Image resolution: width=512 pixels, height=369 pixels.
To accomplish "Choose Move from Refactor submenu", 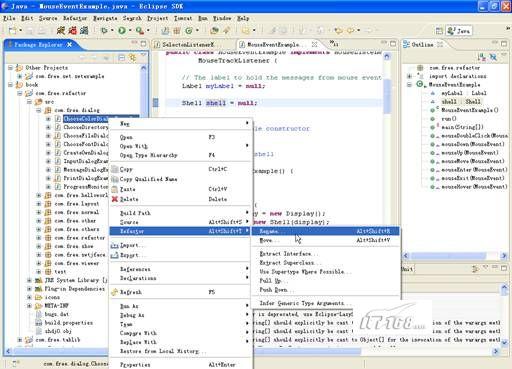I will pyautogui.click(x=325, y=240).
